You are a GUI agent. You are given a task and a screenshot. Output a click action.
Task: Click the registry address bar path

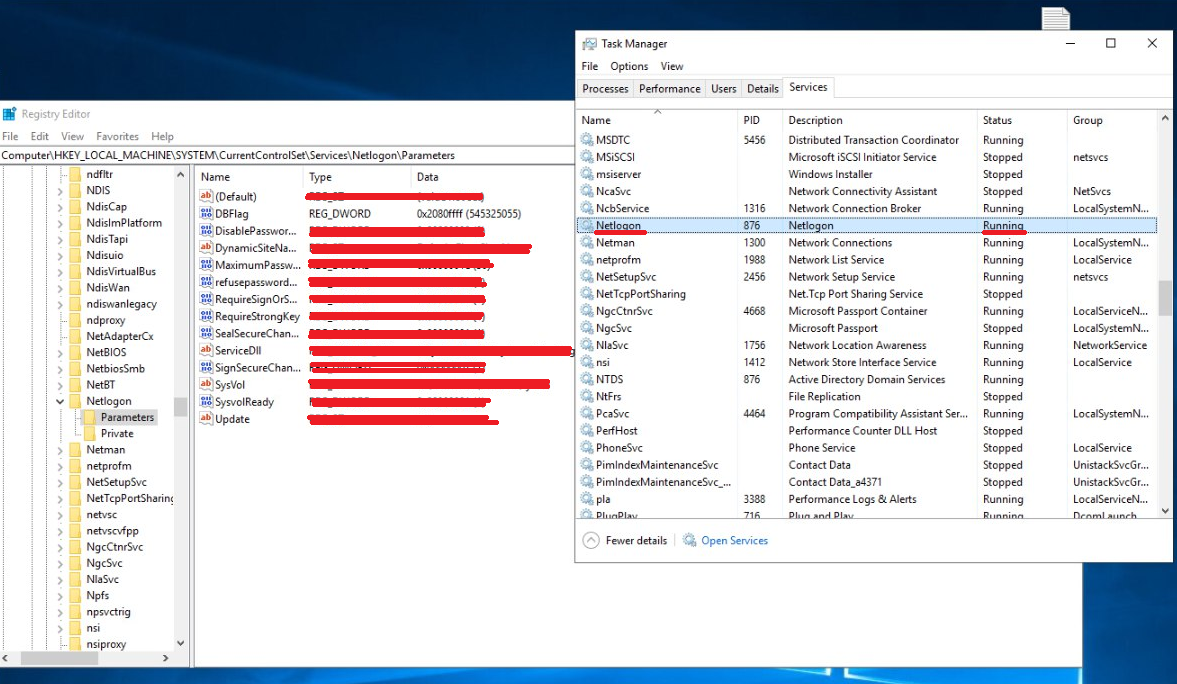(228, 155)
